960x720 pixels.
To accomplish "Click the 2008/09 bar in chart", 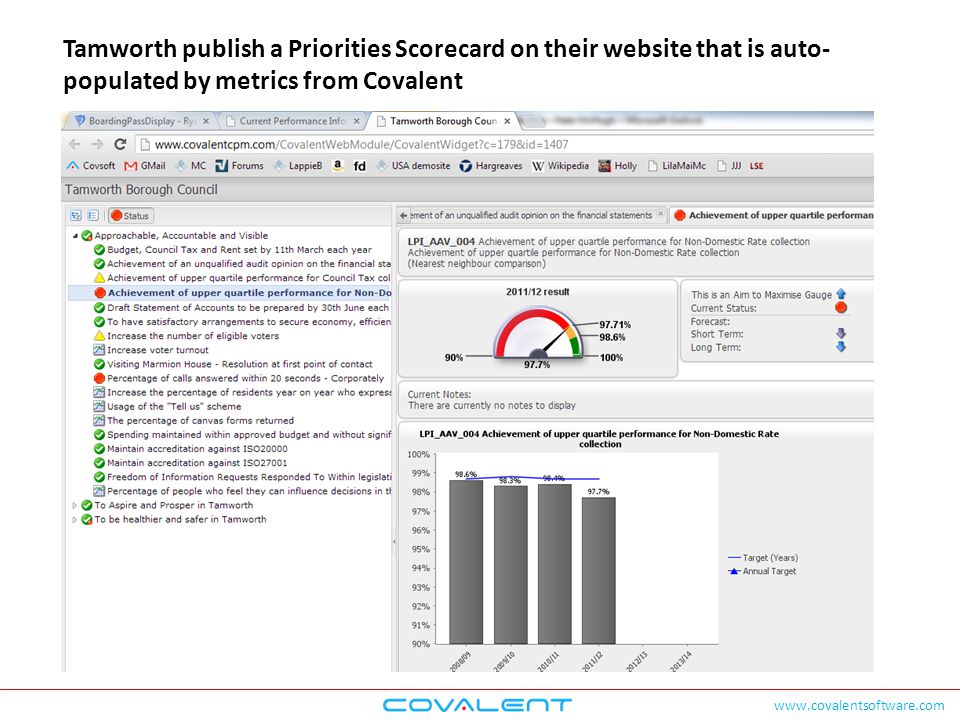I will click(x=466, y=561).
